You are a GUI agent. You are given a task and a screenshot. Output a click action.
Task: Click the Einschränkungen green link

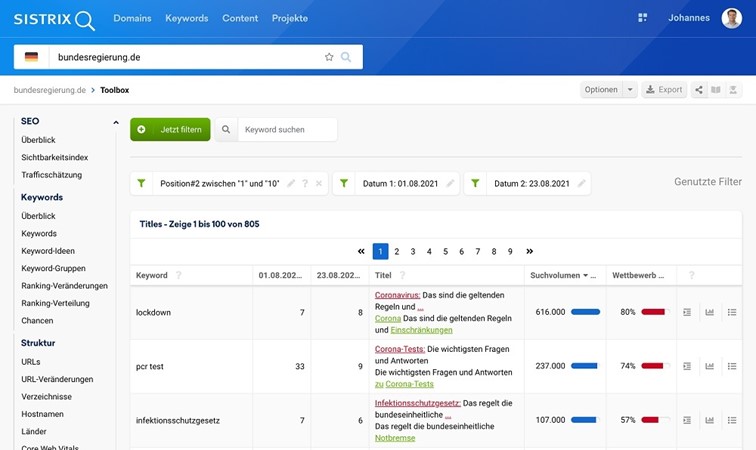click(421, 330)
